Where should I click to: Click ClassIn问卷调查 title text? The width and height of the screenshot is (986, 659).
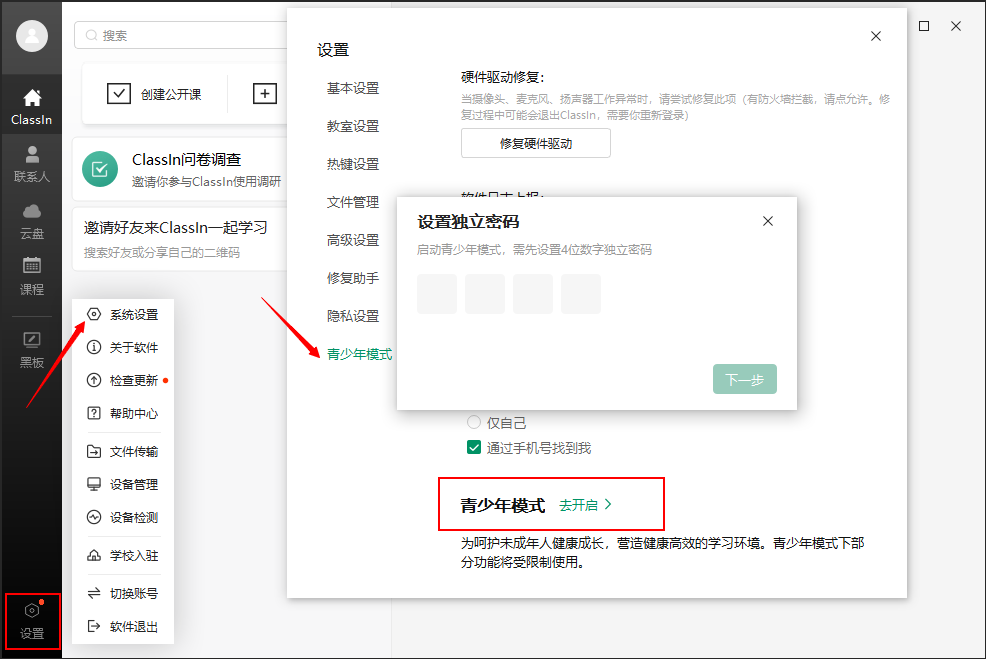point(187,160)
